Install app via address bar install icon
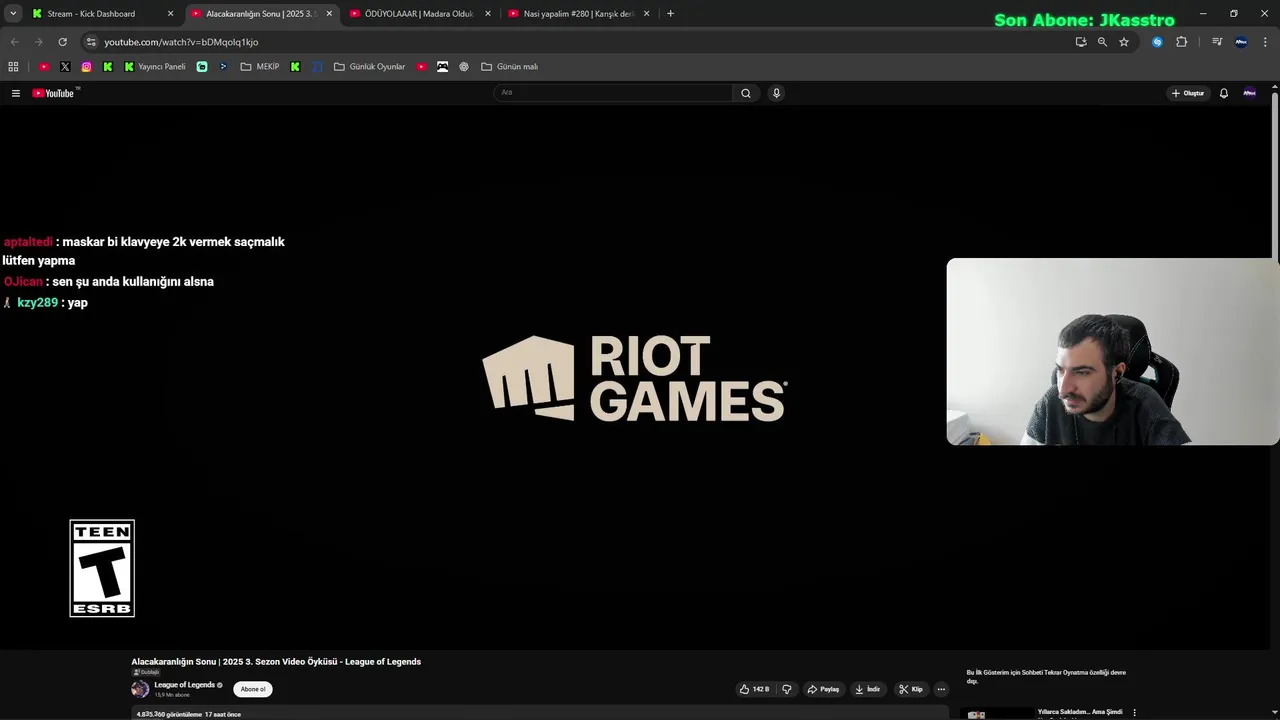The width and height of the screenshot is (1280, 720). [1080, 42]
